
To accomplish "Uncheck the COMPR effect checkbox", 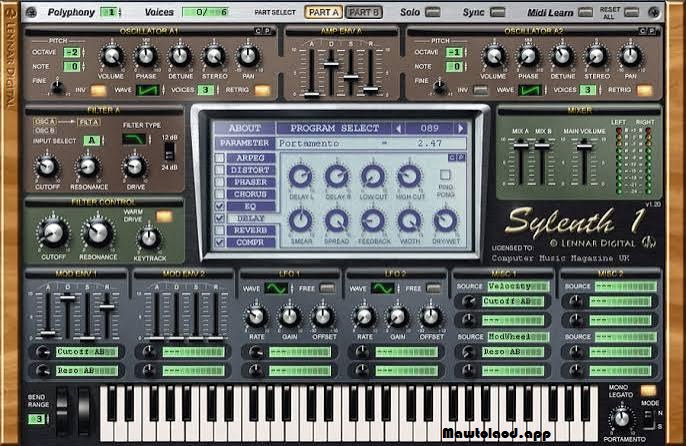I will click(220, 242).
